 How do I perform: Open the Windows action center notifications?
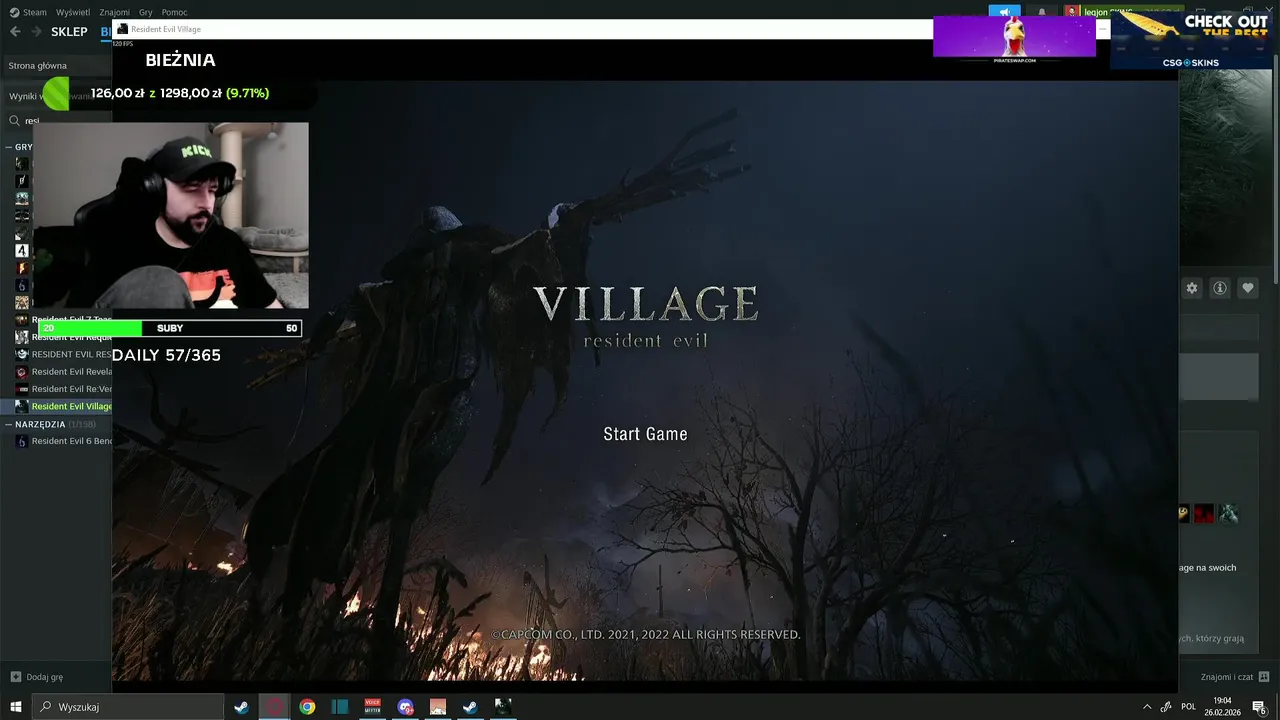tap(1259, 707)
